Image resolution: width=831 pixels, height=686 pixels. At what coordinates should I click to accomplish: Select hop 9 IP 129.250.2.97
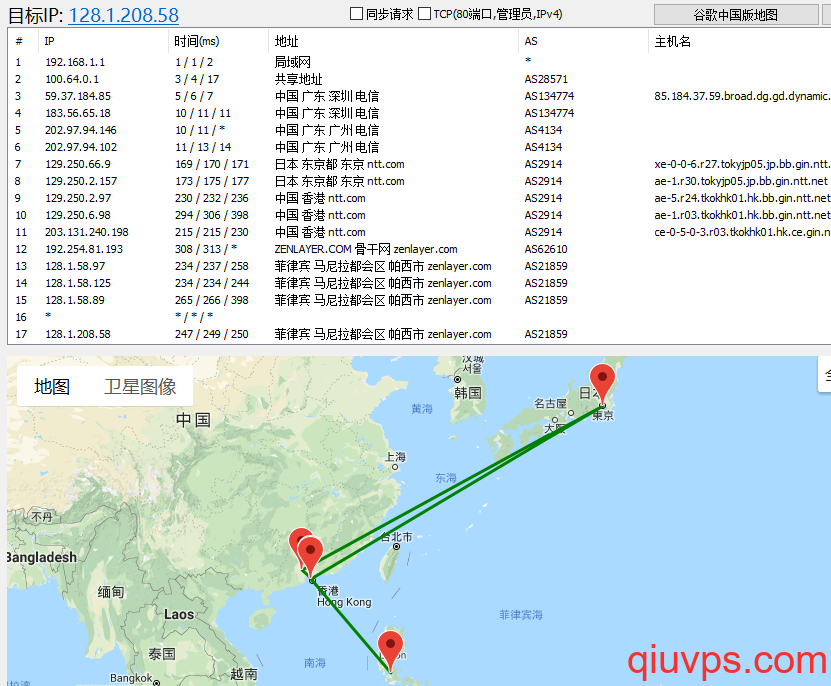tap(78, 198)
